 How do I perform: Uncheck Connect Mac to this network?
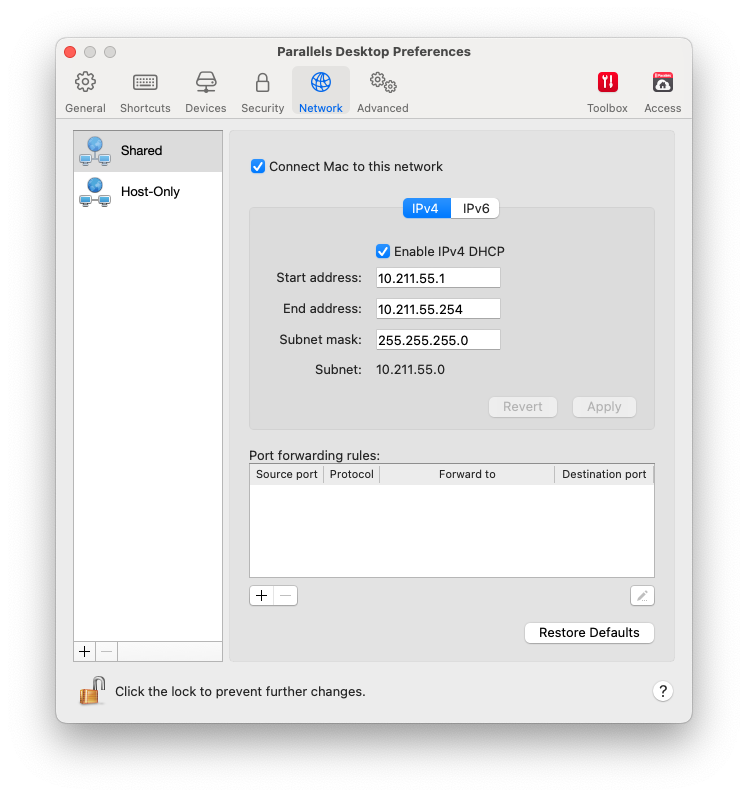[258, 167]
